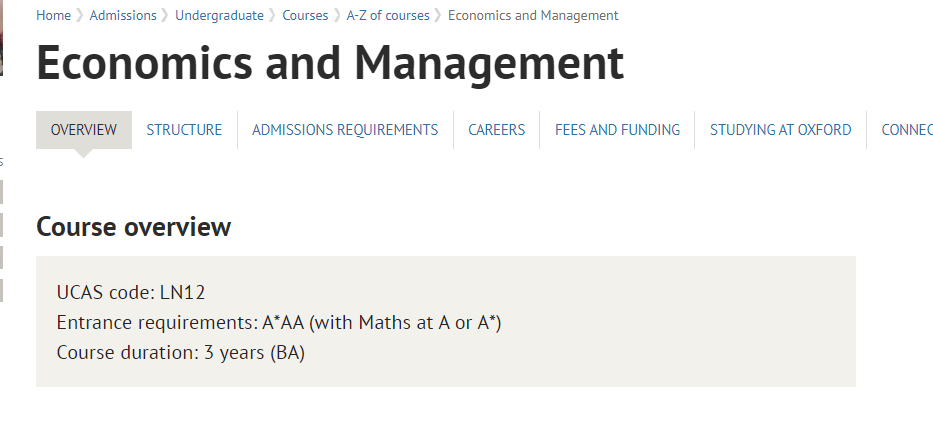The height and width of the screenshot is (421, 933).
Task: Click the Economics and Management page title
Action: (330, 64)
